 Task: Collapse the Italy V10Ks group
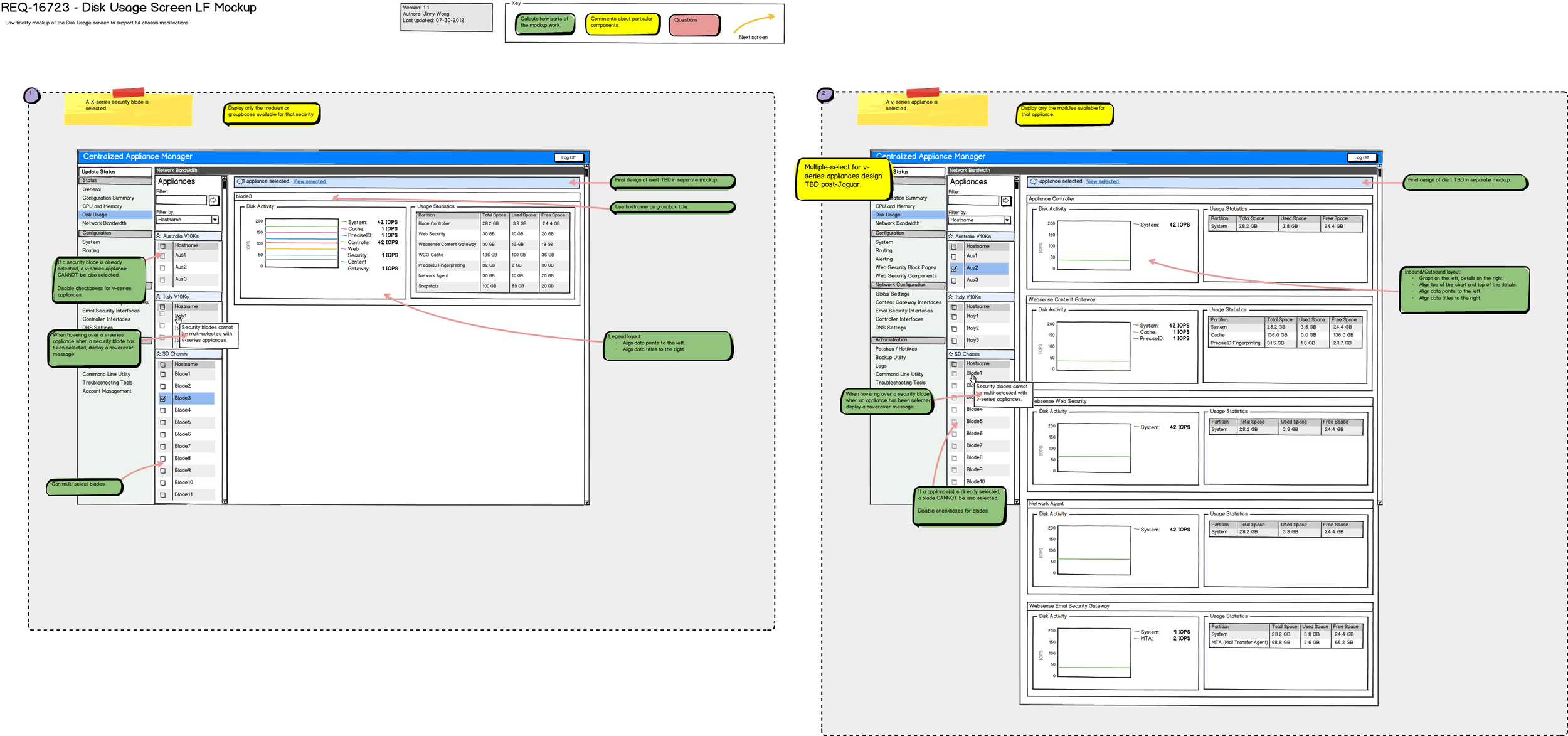pos(158,296)
